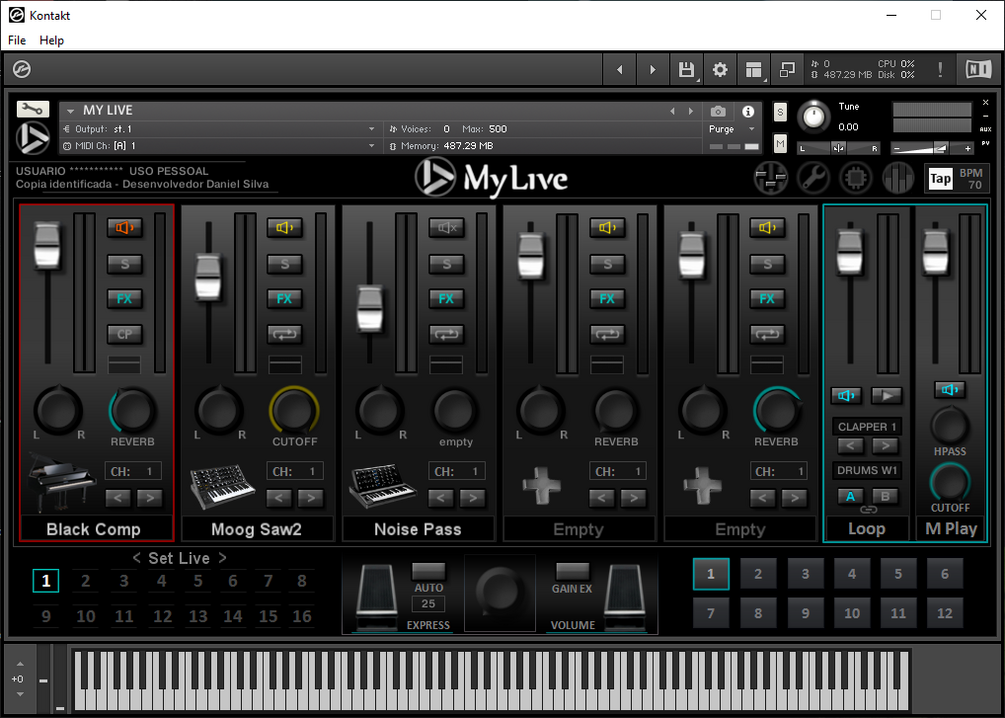
Task: Click the Moog Saw2 CUTOFF knob
Action: point(294,409)
